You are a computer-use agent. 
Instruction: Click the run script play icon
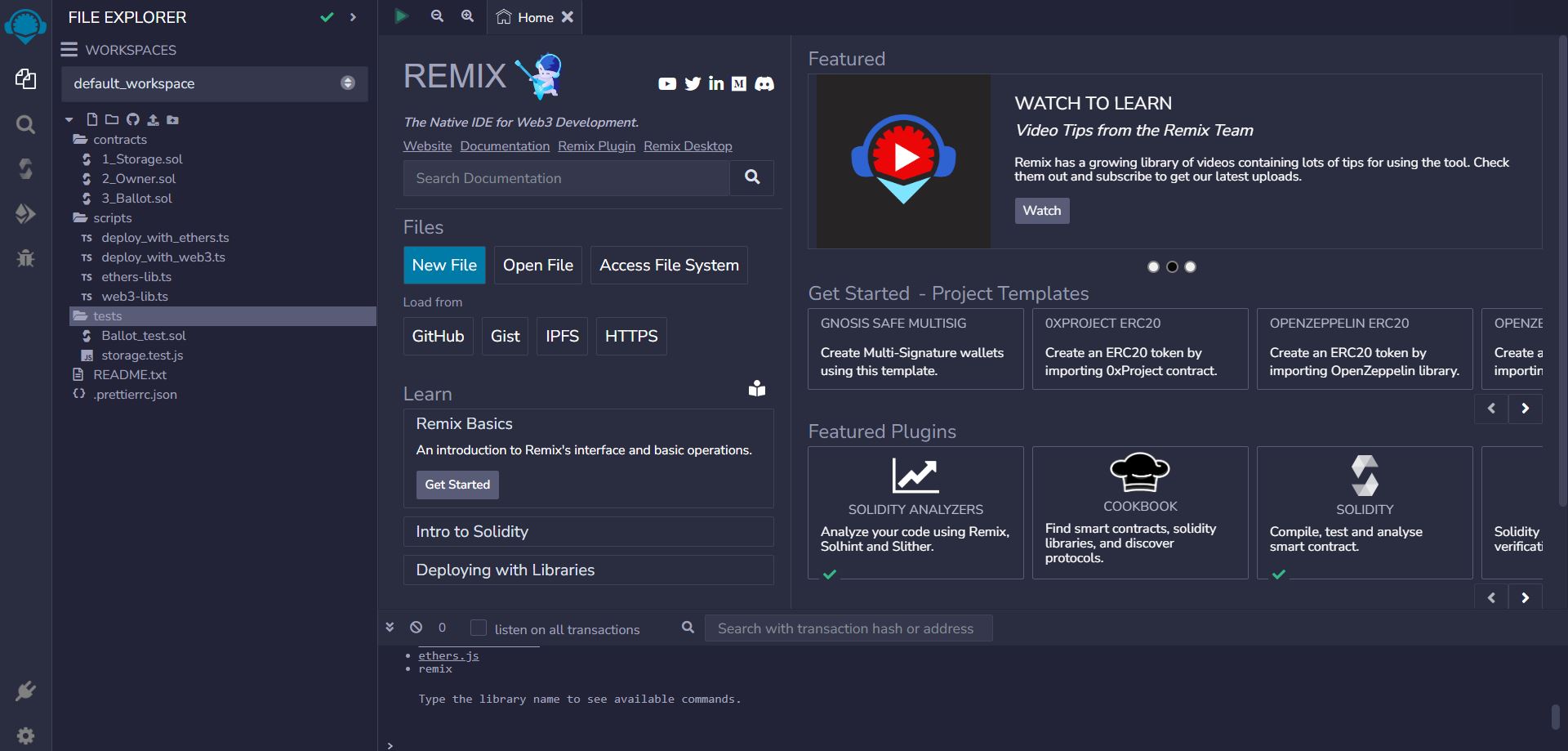[x=401, y=16]
